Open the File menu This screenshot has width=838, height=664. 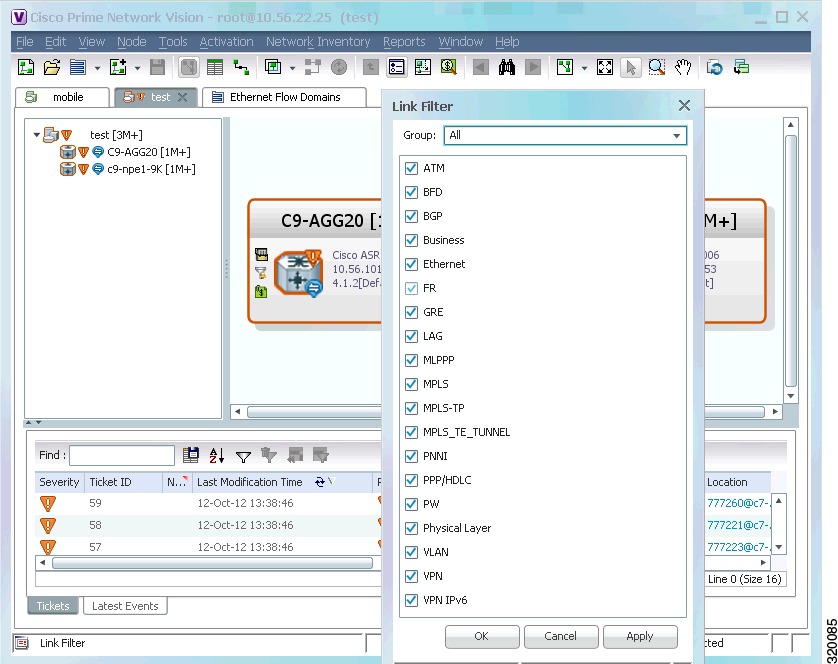tap(25, 42)
